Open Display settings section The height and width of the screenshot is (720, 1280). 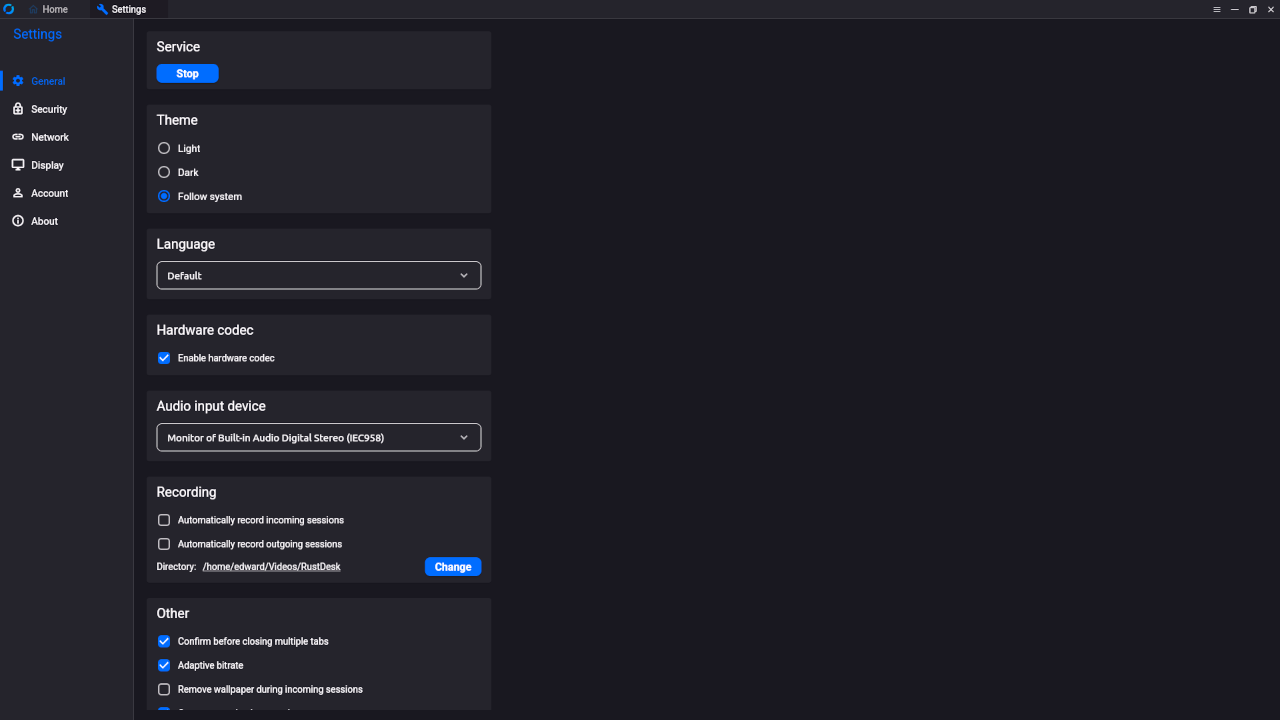[66, 165]
